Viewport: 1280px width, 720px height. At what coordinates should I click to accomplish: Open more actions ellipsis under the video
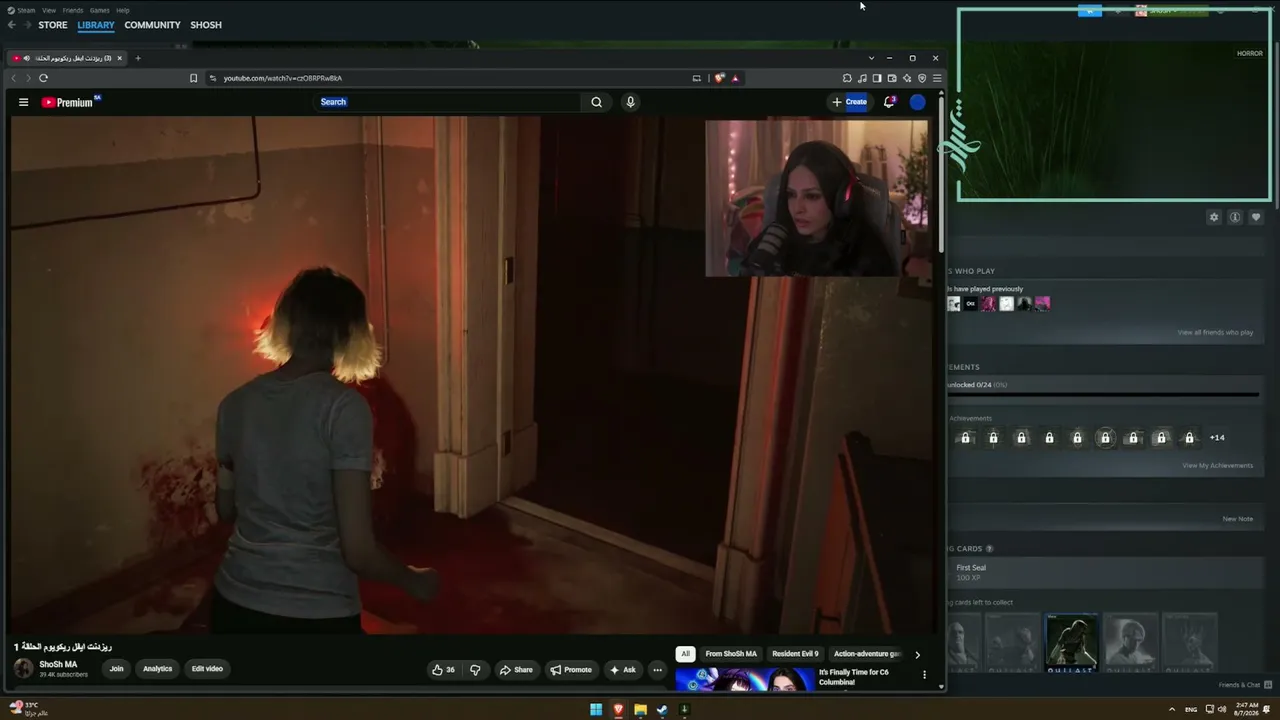[657, 670]
